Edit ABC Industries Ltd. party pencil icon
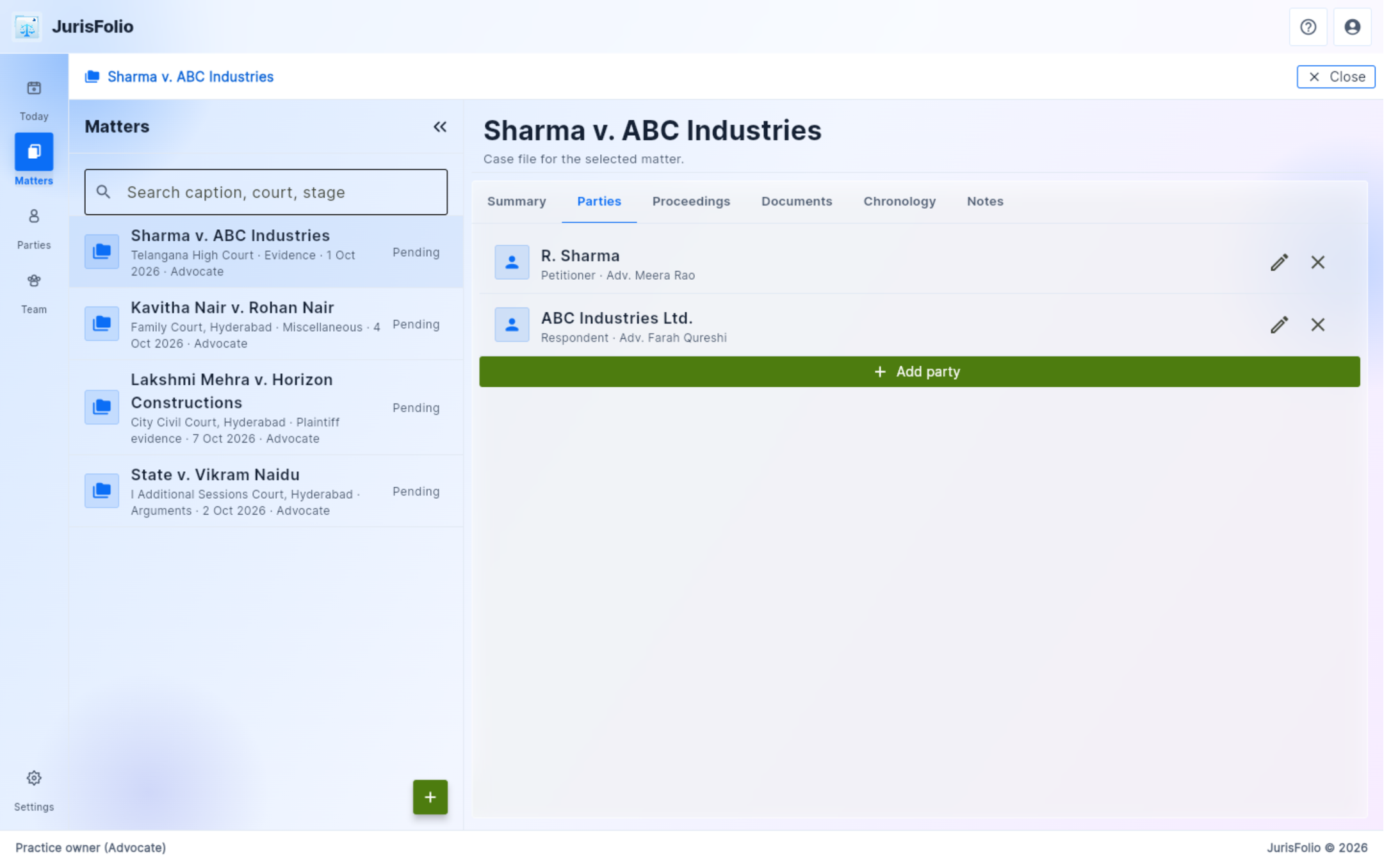This screenshot has height=858, width=1400. 1279,325
